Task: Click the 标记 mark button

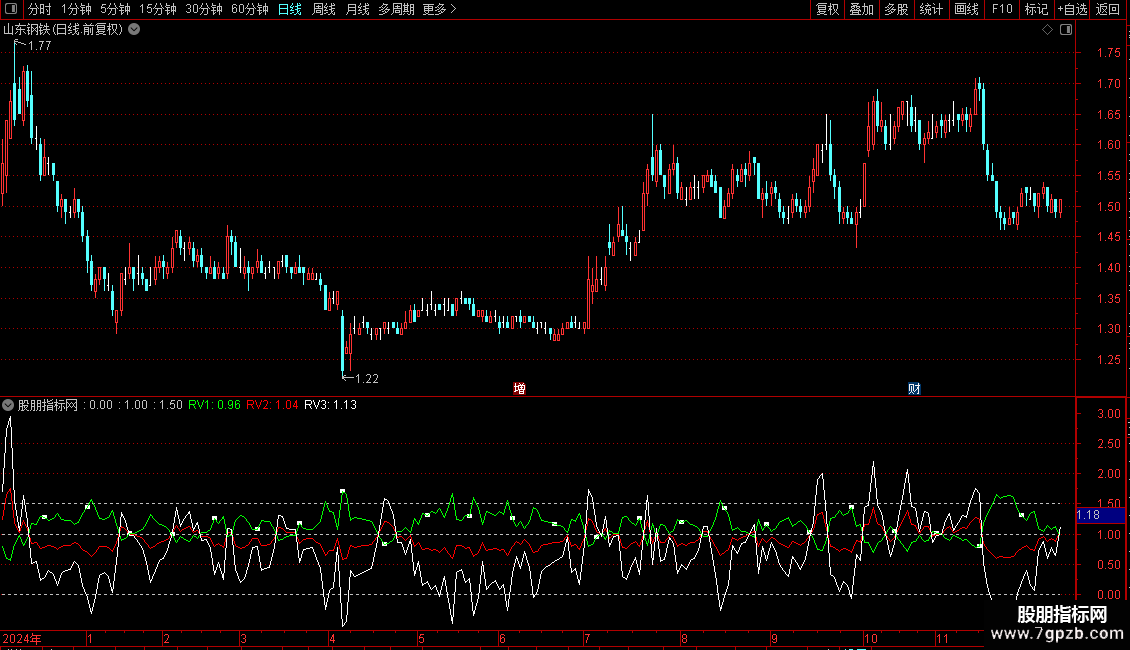Action: pos(1036,9)
